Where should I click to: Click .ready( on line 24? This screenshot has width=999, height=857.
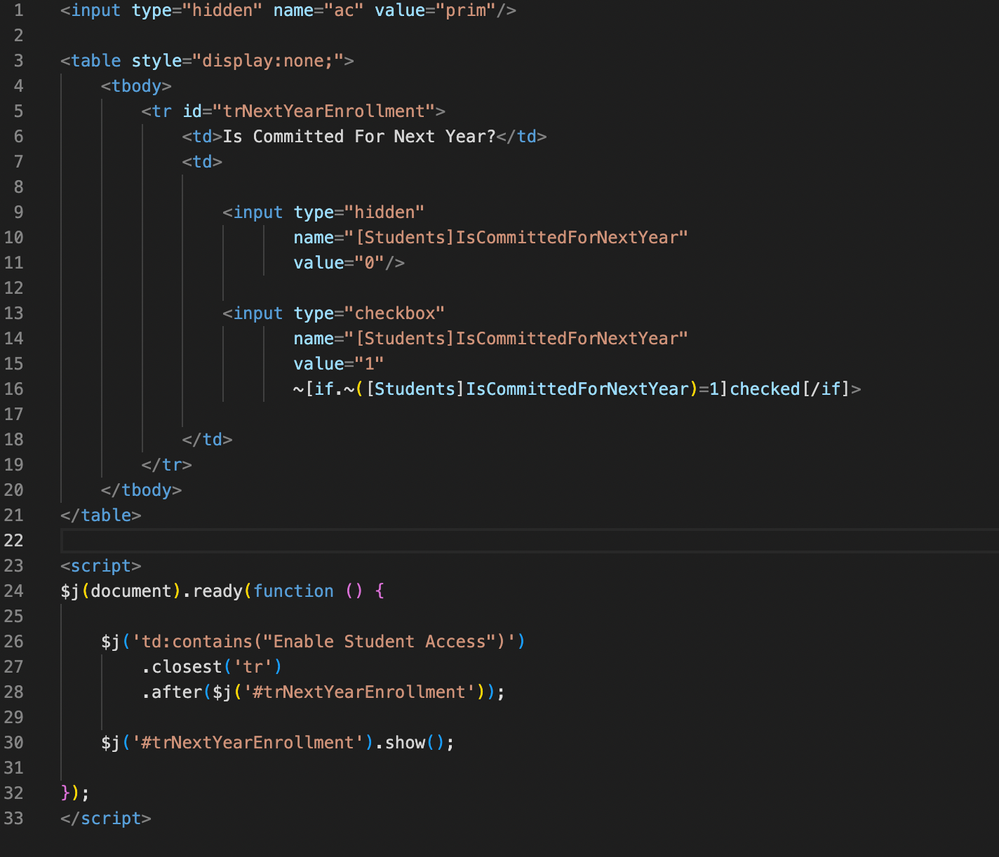point(217,591)
